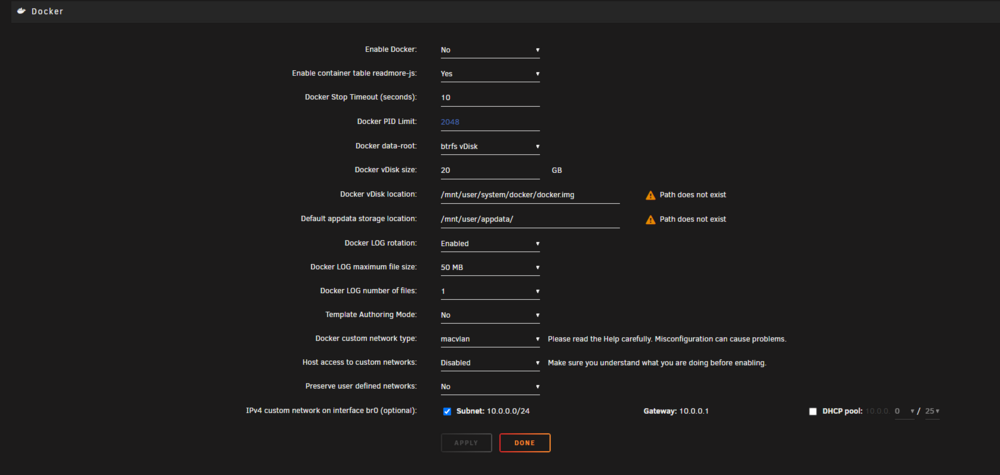Open the Docker LOG rotation dropdown

coord(490,244)
